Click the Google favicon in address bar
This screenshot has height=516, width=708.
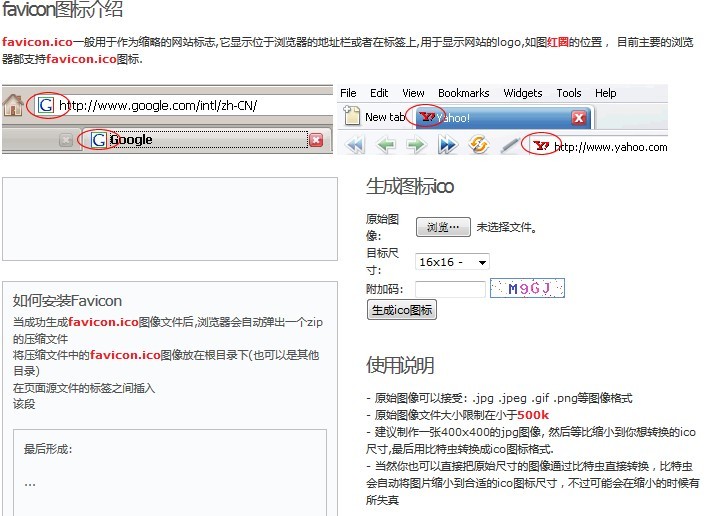(44, 105)
